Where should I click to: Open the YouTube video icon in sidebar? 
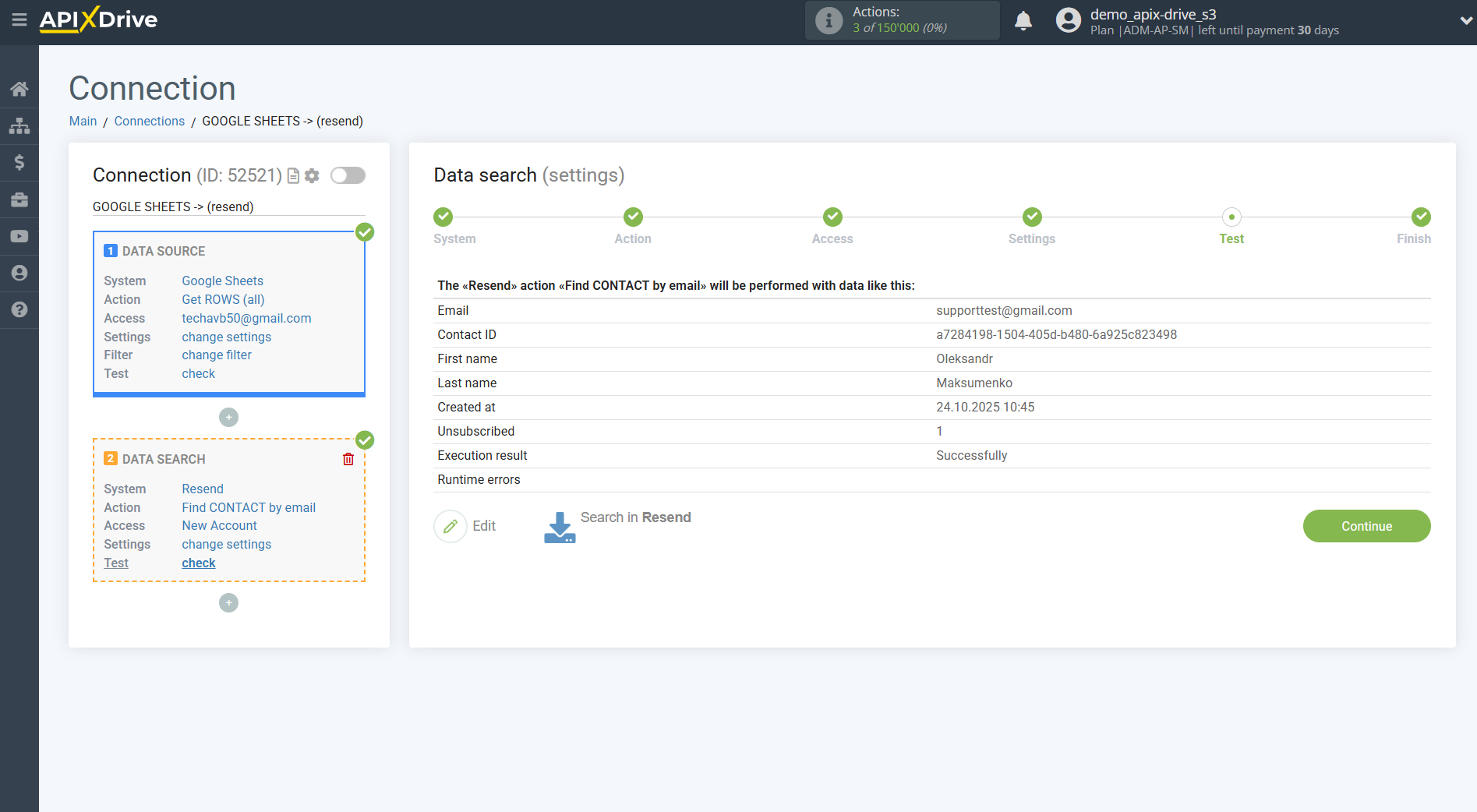coord(19,236)
